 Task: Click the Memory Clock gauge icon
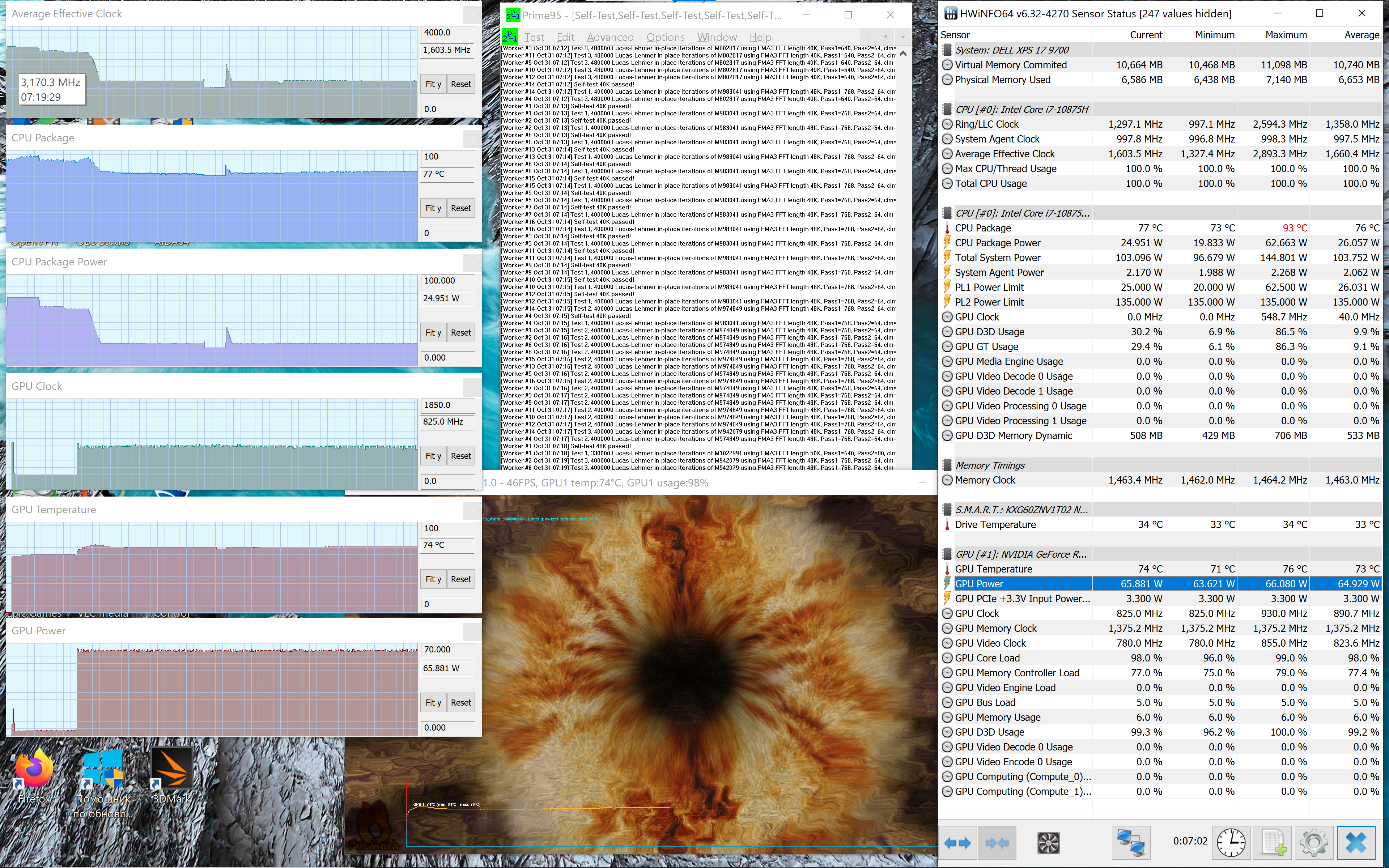947,480
